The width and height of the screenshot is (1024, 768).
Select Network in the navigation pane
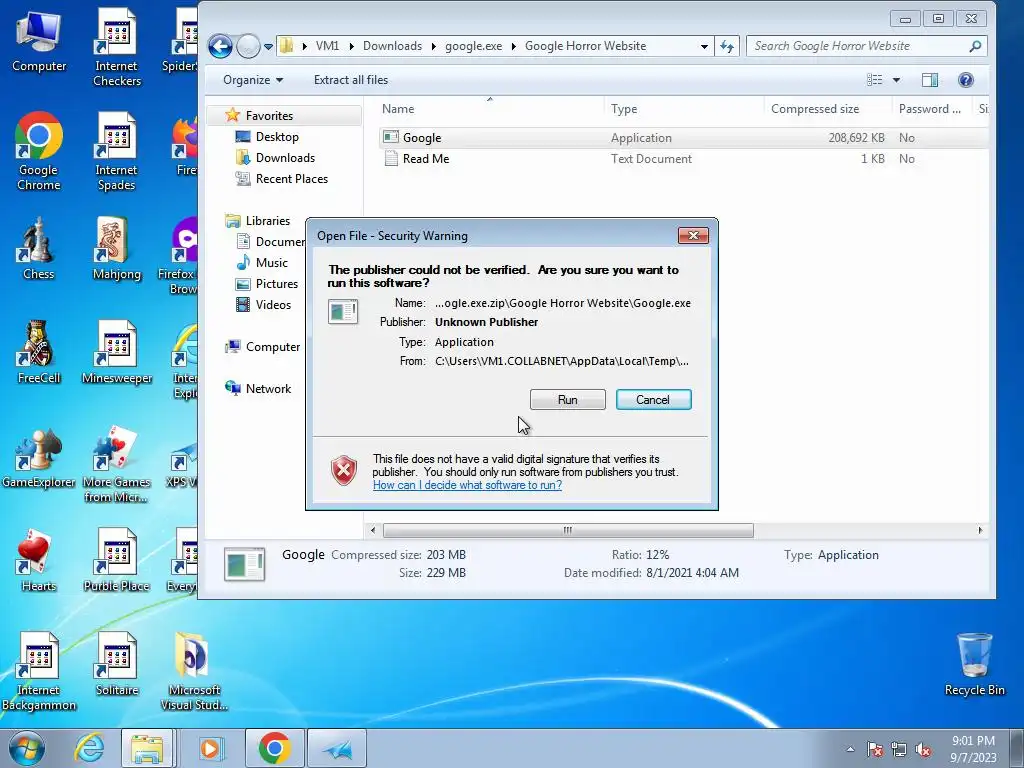[268, 389]
